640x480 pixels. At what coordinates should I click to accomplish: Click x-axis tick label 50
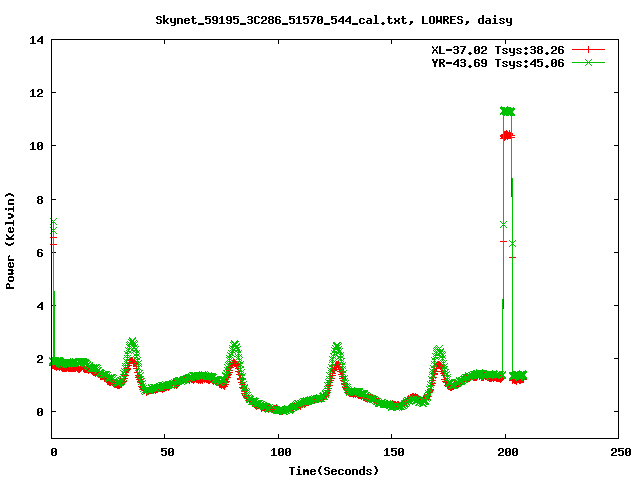click(167, 452)
